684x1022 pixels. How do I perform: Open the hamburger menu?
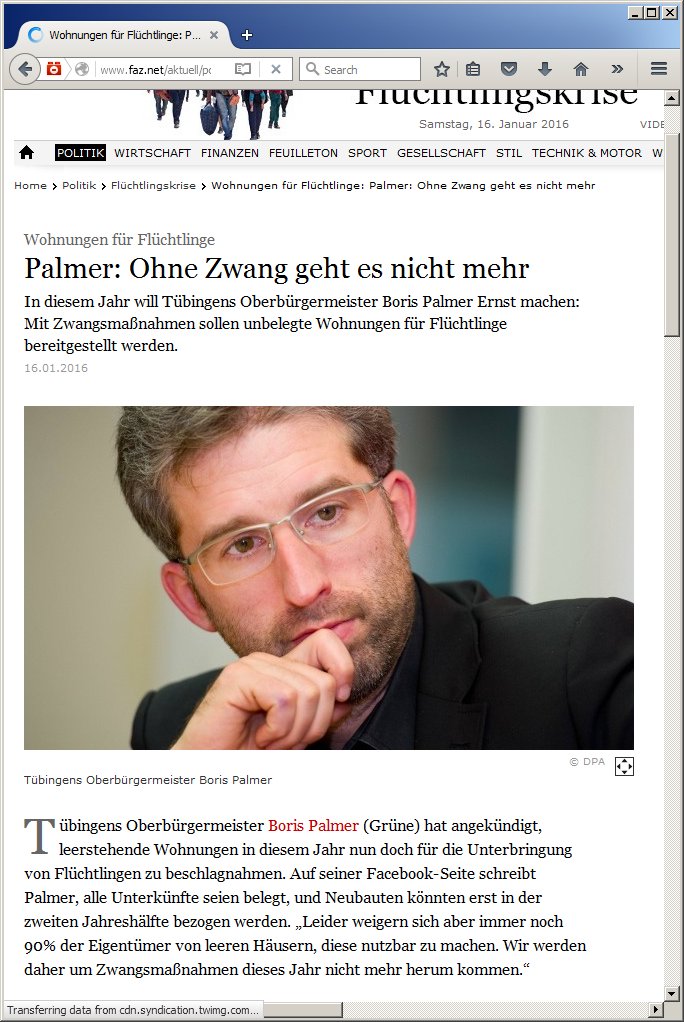pos(659,69)
